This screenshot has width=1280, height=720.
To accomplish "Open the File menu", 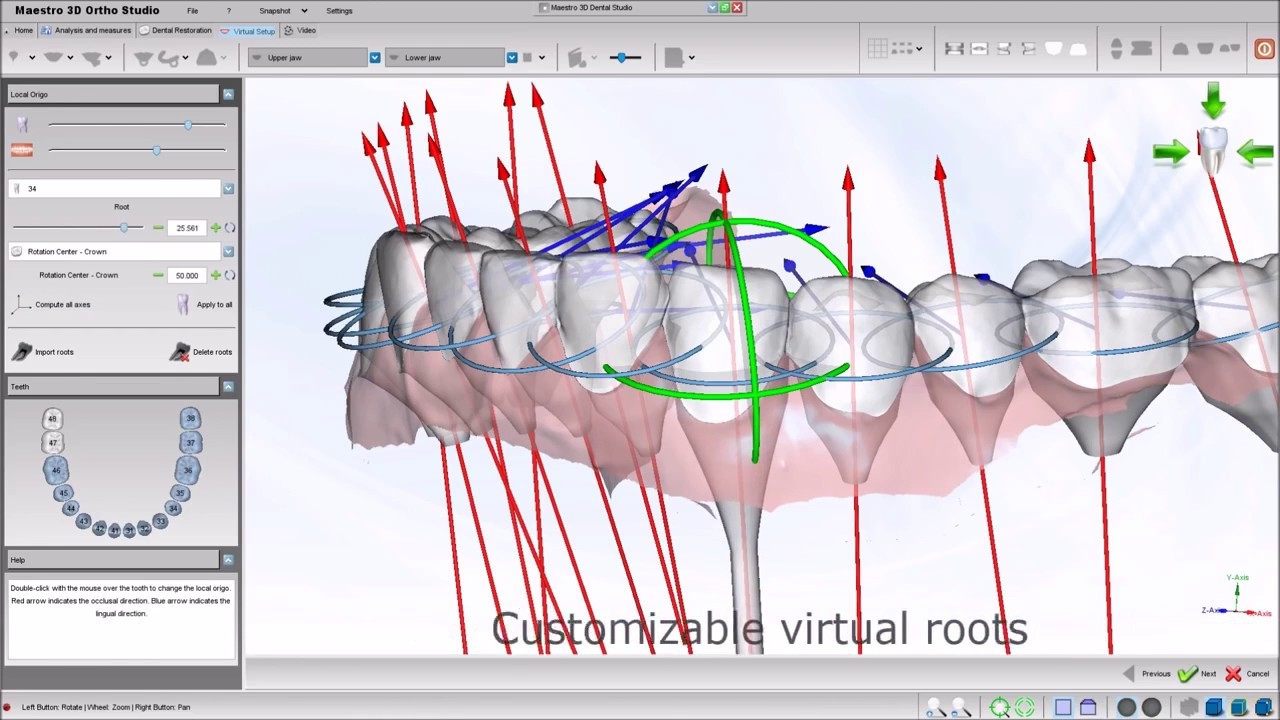I will click(192, 11).
